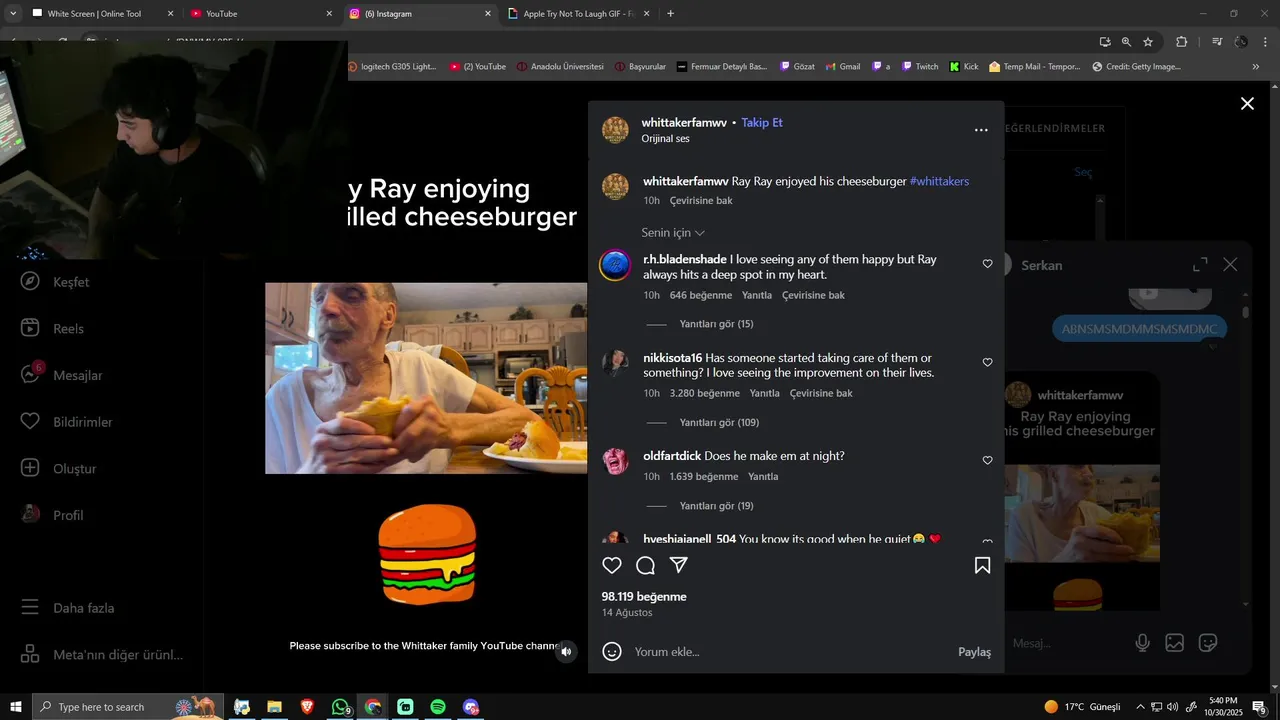
Task: Like nikkisota16's comment
Action: click(x=987, y=362)
